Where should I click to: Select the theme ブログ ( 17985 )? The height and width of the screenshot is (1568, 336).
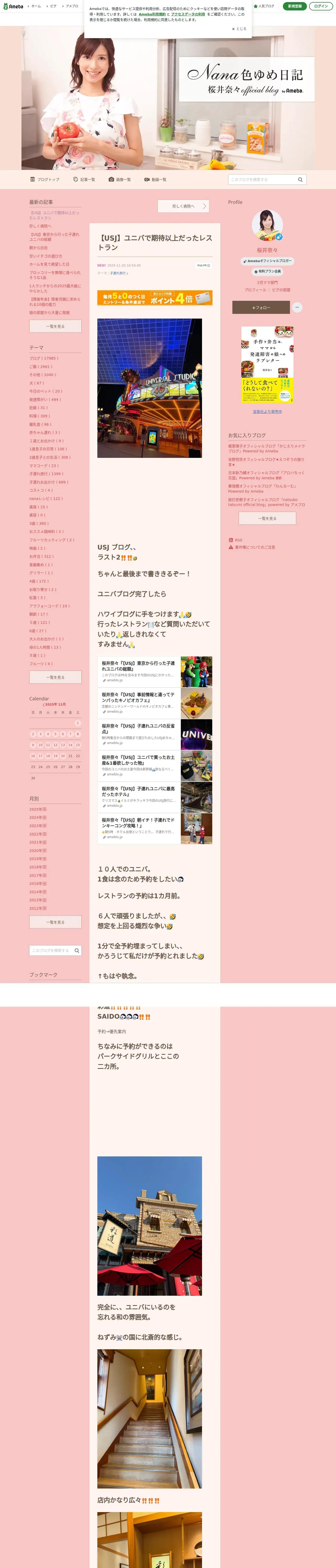pyautogui.click(x=44, y=359)
